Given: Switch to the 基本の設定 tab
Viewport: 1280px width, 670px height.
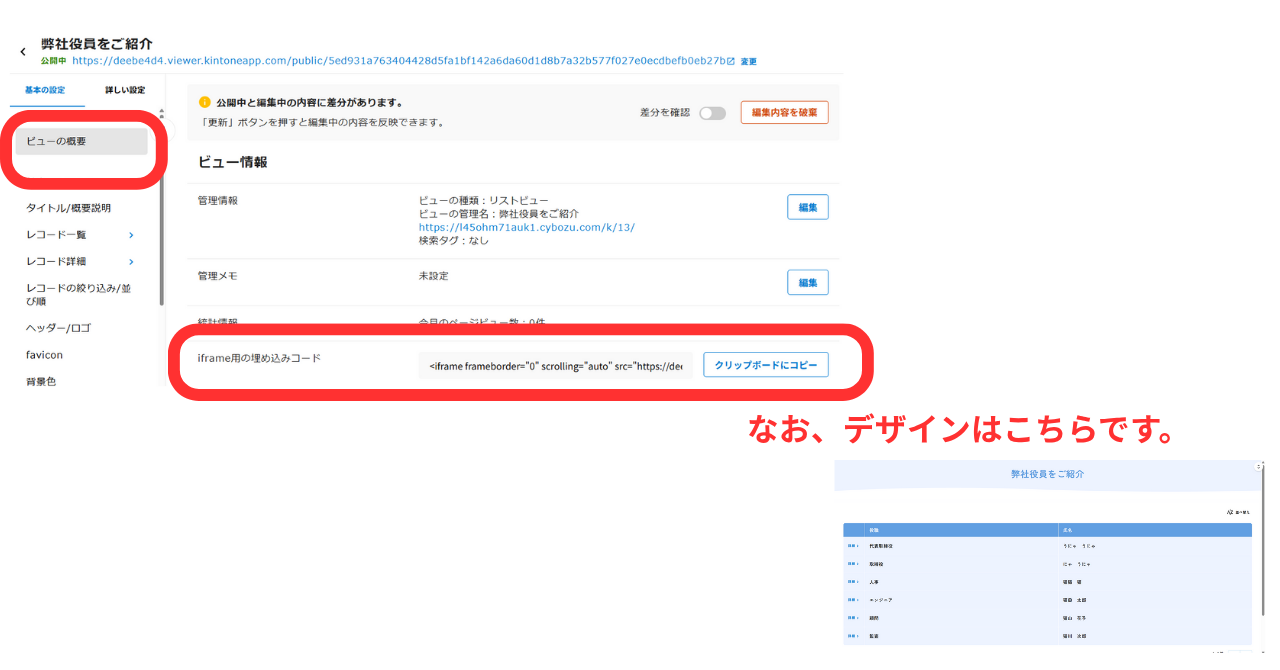Looking at the screenshot, I should tap(44, 89).
